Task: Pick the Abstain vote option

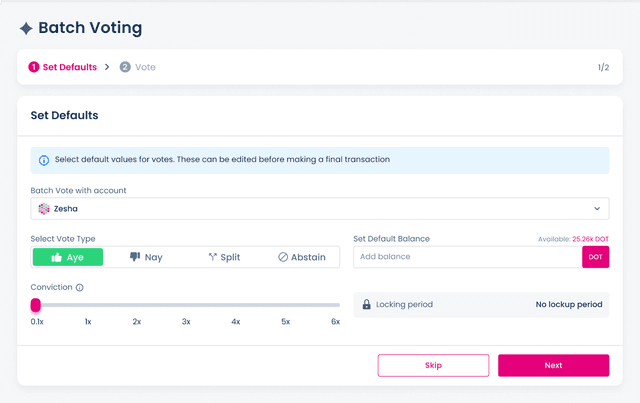Action: click(x=301, y=257)
